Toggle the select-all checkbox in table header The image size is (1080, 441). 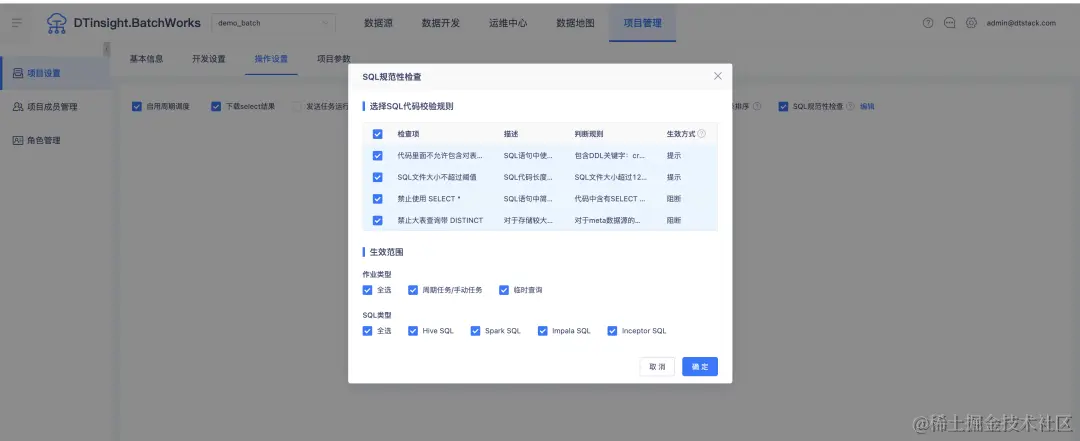coord(377,134)
